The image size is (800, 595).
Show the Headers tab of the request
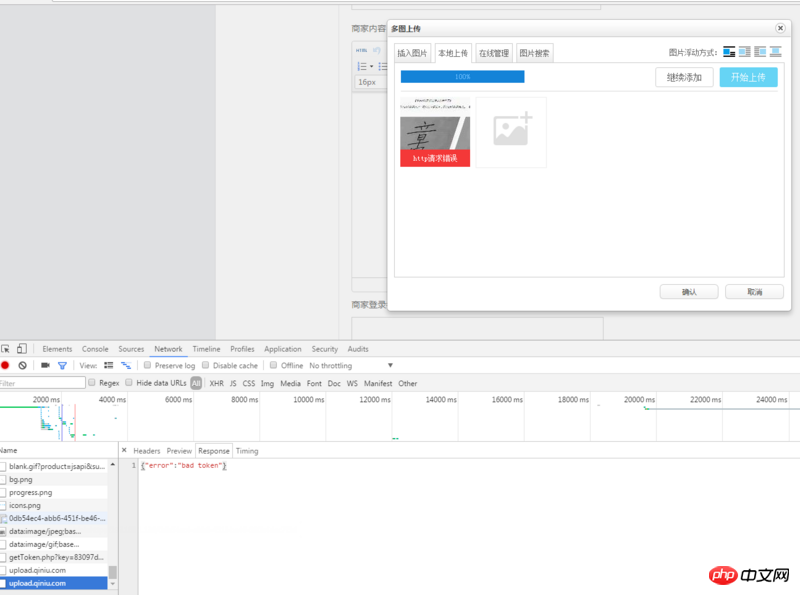tap(146, 451)
